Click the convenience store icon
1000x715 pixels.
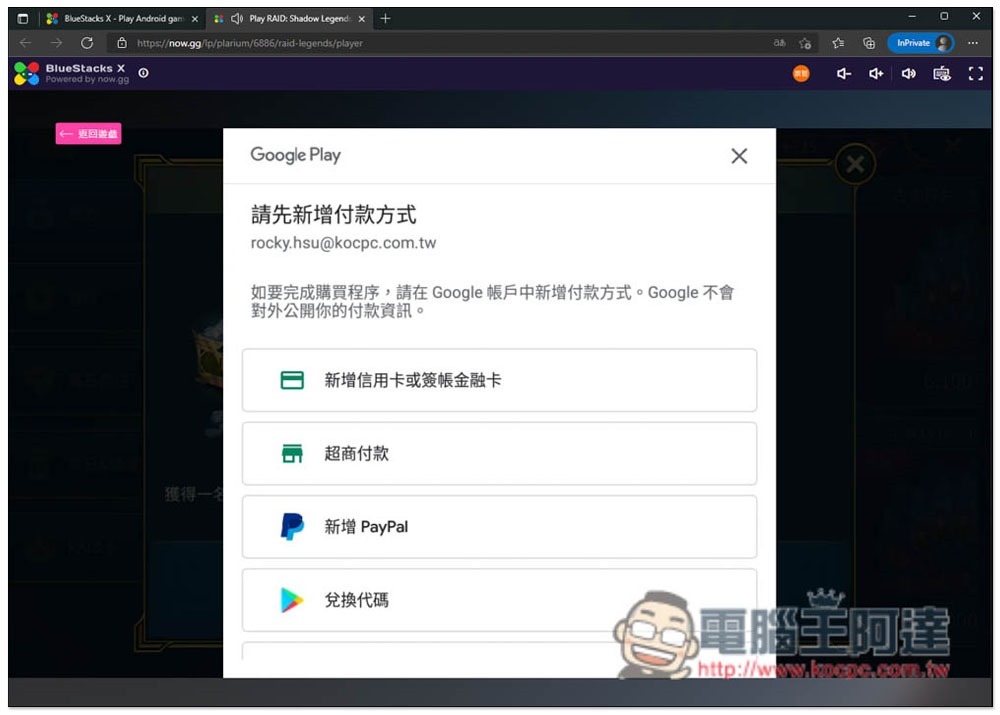coord(292,453)
